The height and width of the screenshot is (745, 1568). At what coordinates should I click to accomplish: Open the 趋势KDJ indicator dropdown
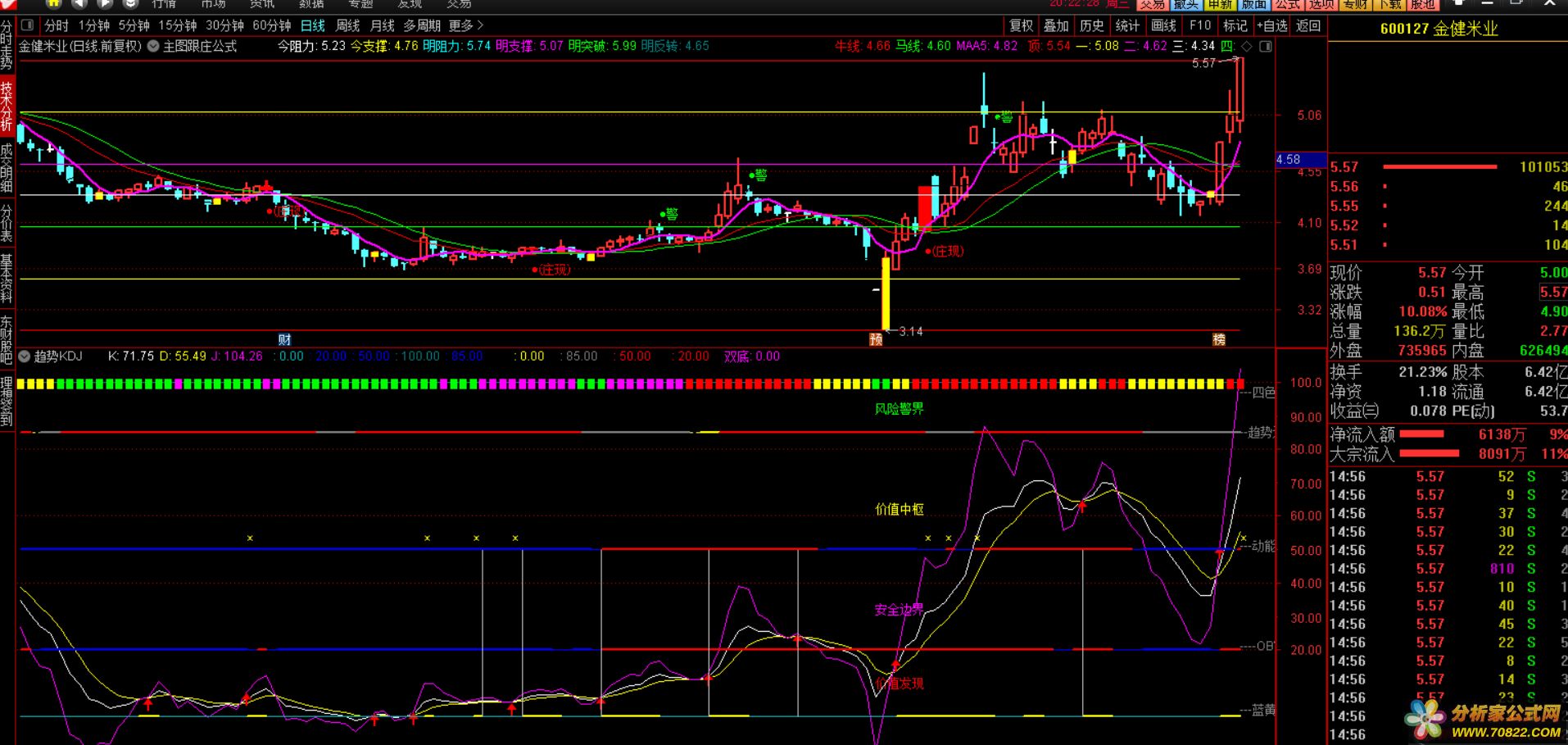pos(25,357)
